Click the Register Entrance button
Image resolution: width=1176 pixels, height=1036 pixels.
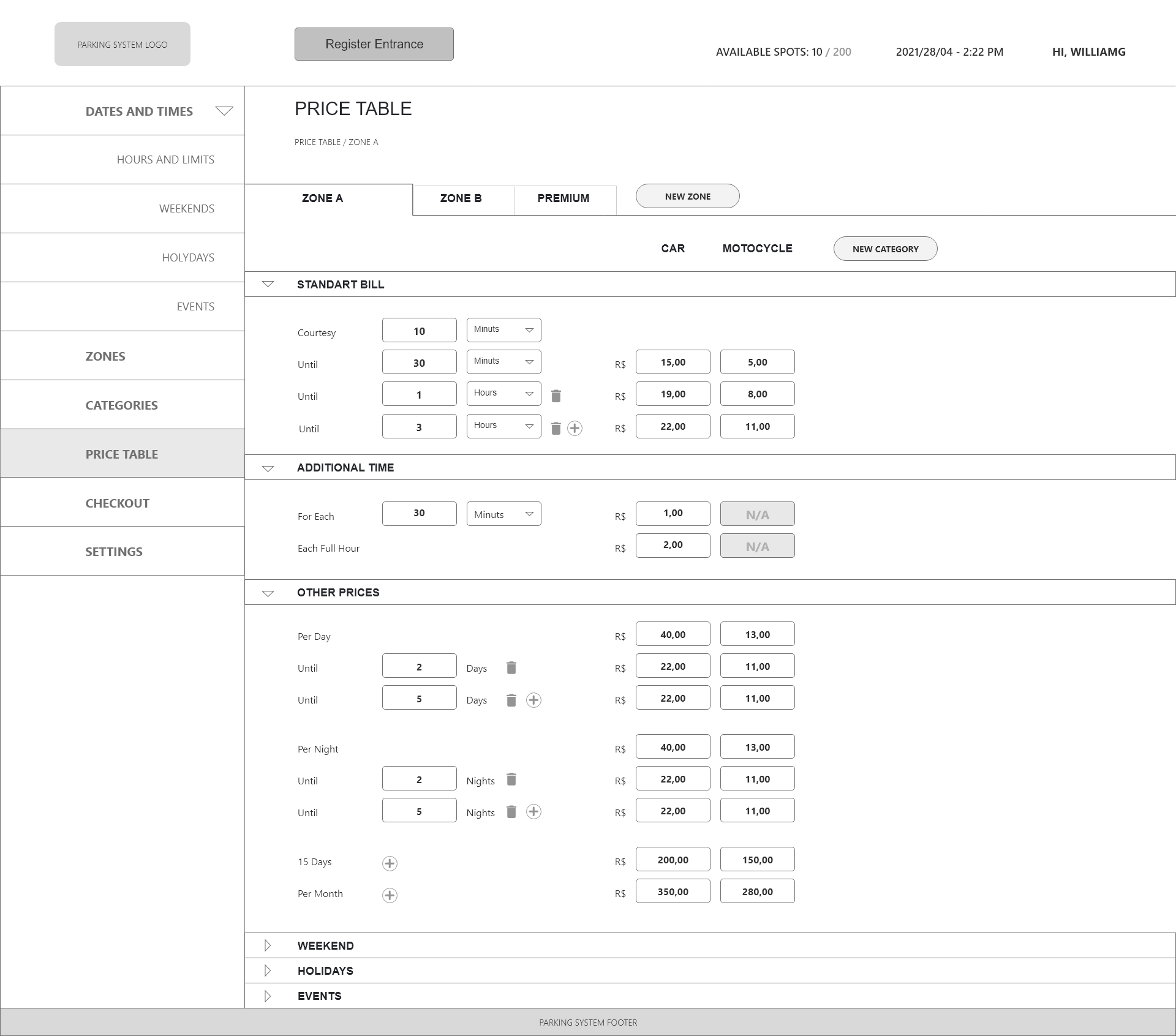374,44
